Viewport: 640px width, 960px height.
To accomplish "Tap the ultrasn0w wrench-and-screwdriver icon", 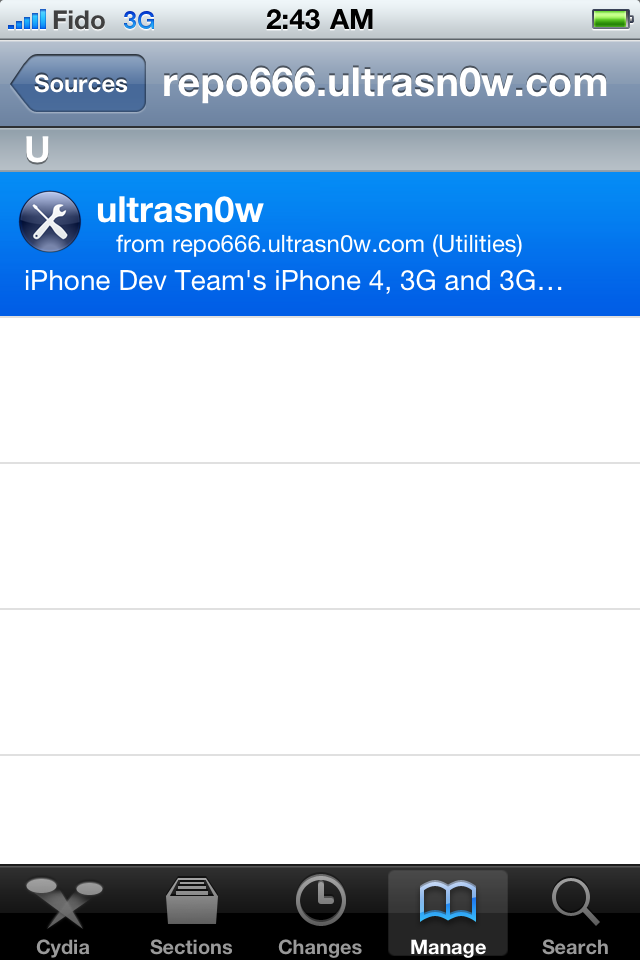I will tap(50, 222).
